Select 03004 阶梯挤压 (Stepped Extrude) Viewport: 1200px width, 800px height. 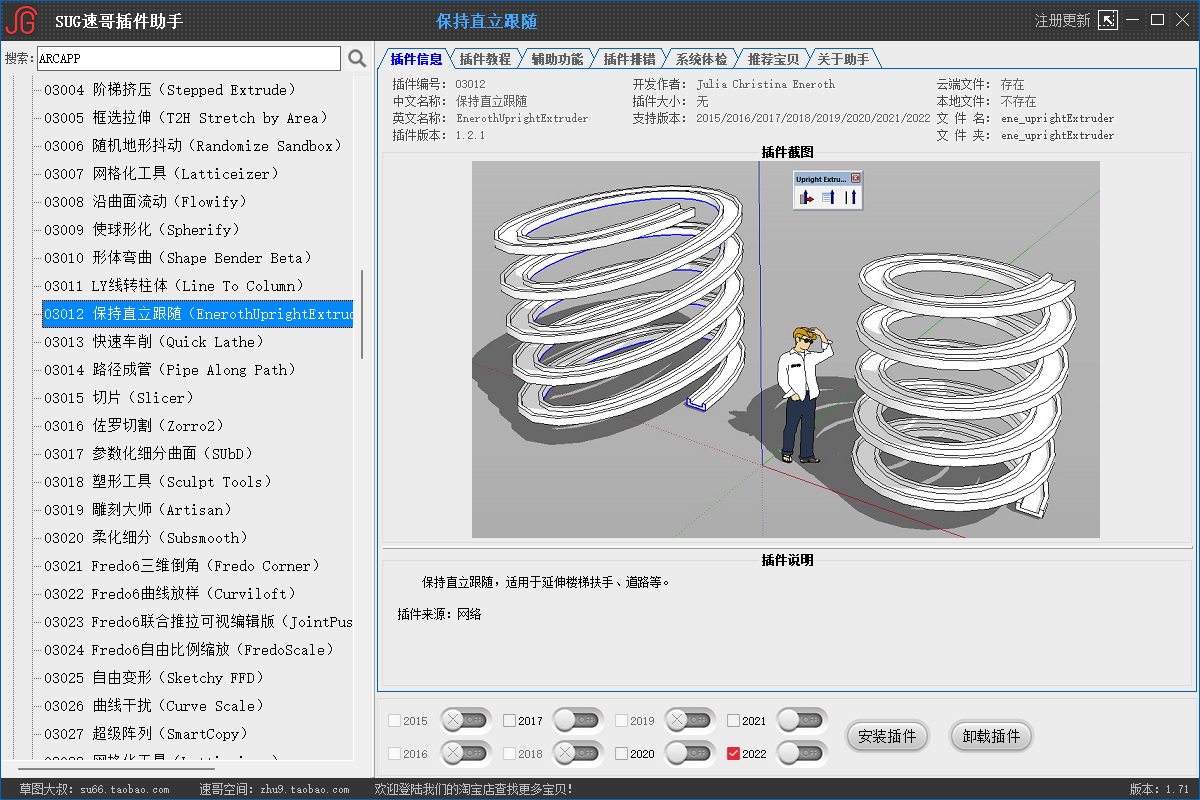(x=170, y=90)
